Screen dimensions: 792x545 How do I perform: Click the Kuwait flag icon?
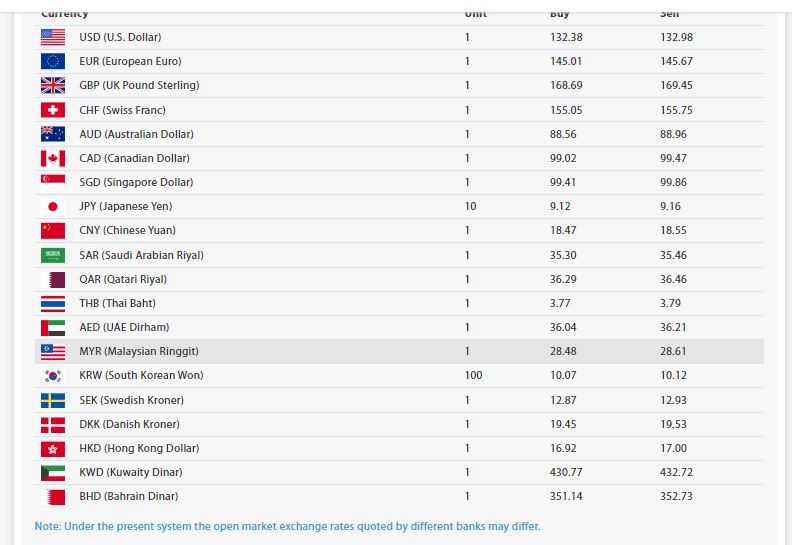[53, 473]
